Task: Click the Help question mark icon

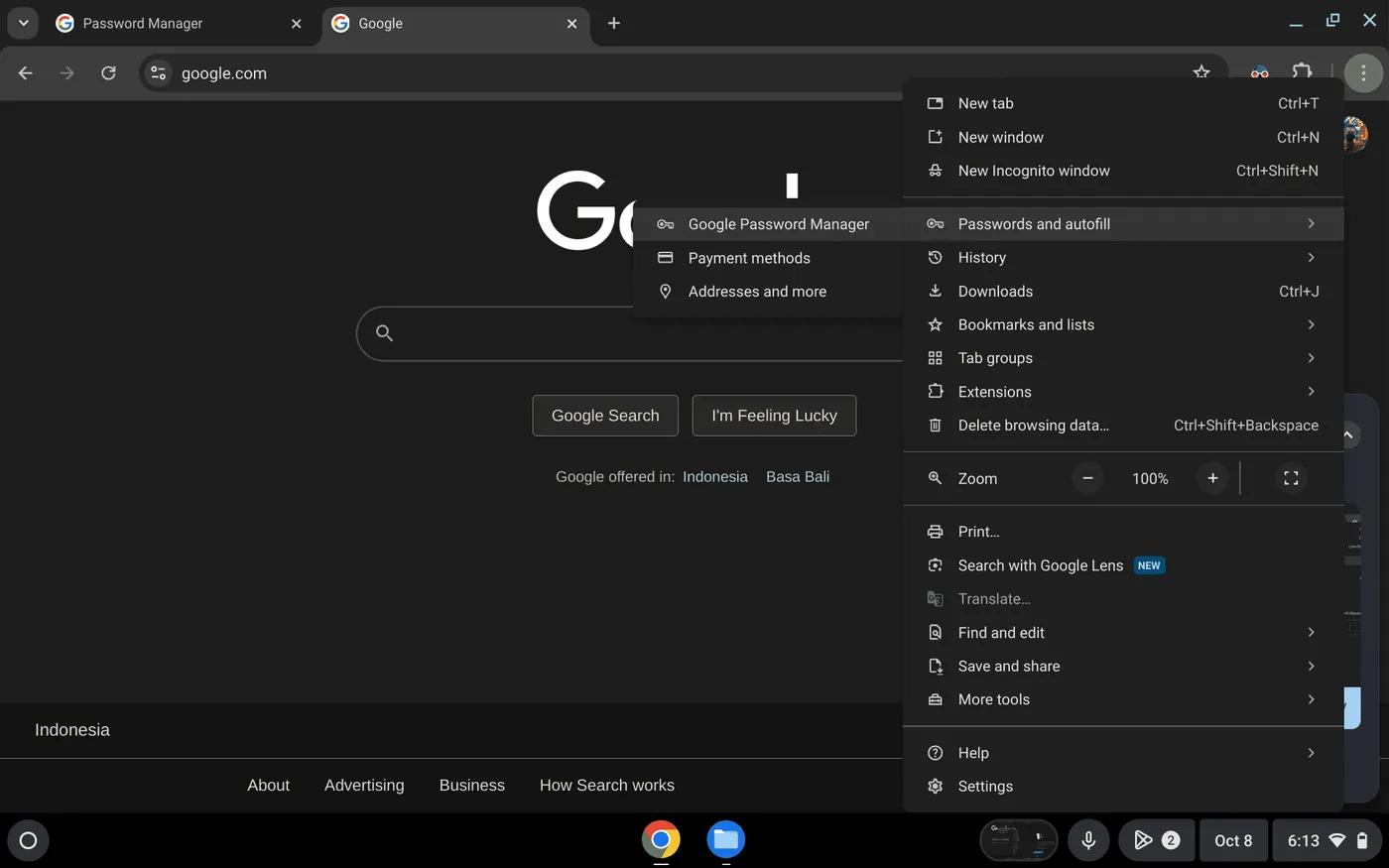Action: [x=935, y=753]
